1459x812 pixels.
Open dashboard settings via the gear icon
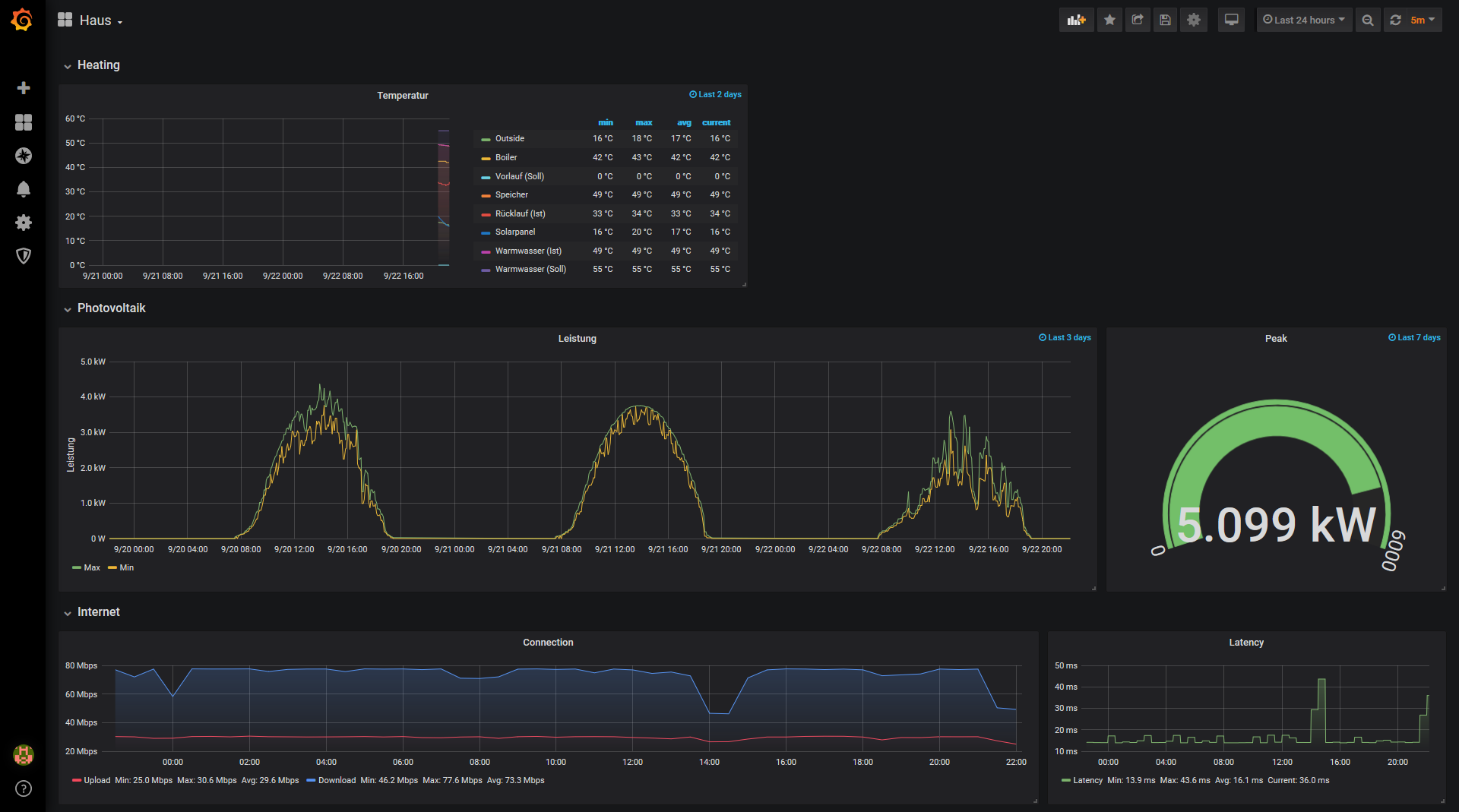point(1193,20)
